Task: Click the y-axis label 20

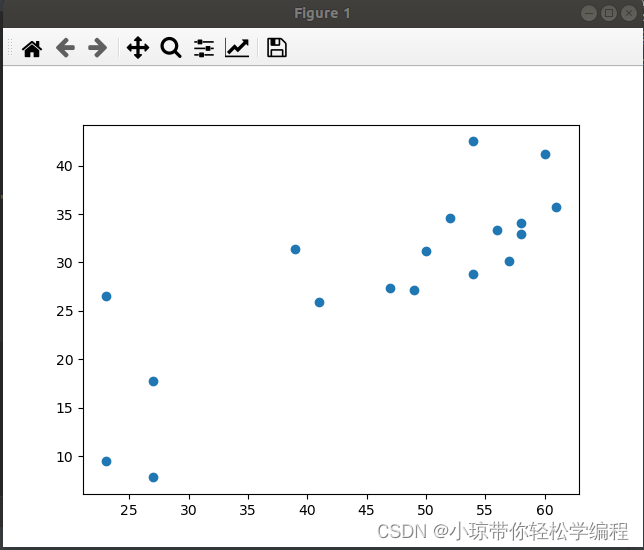Action: pos(64,360)
